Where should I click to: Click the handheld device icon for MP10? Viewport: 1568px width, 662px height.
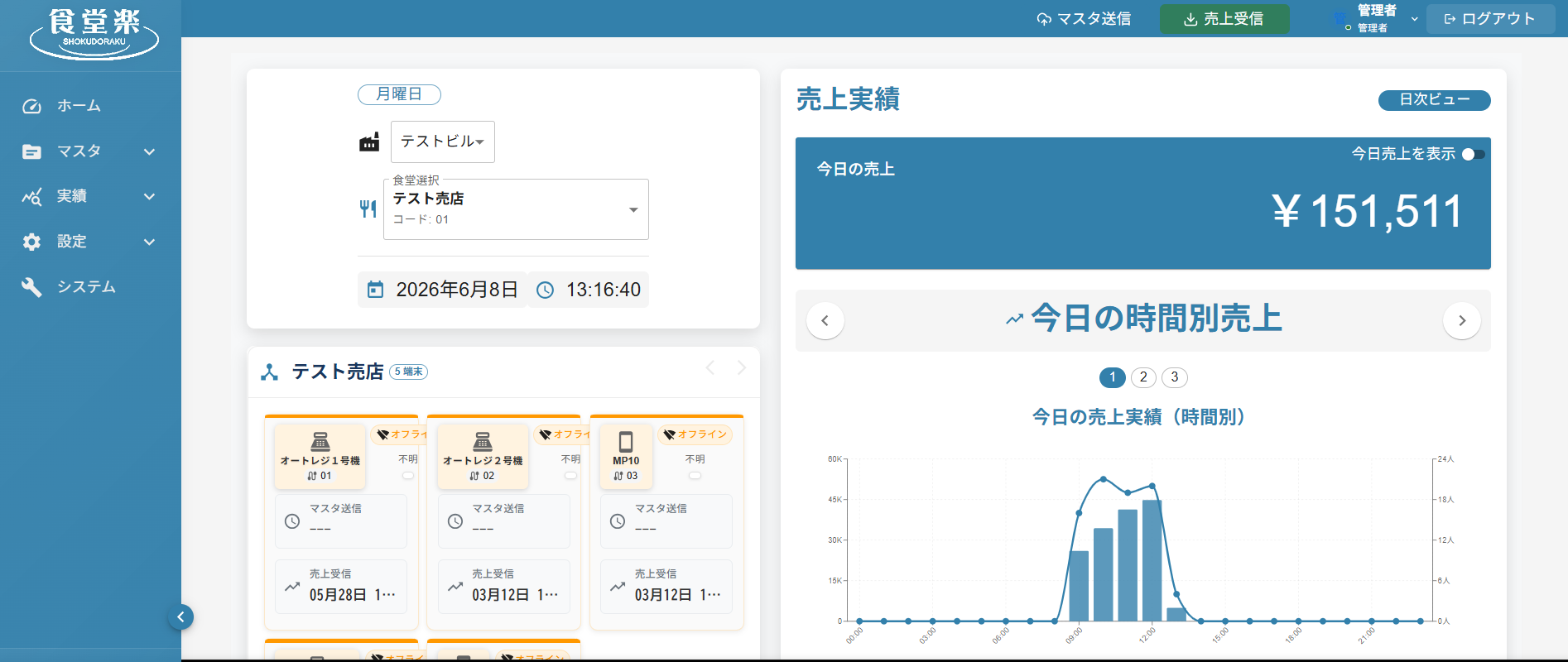coord(626,441)
